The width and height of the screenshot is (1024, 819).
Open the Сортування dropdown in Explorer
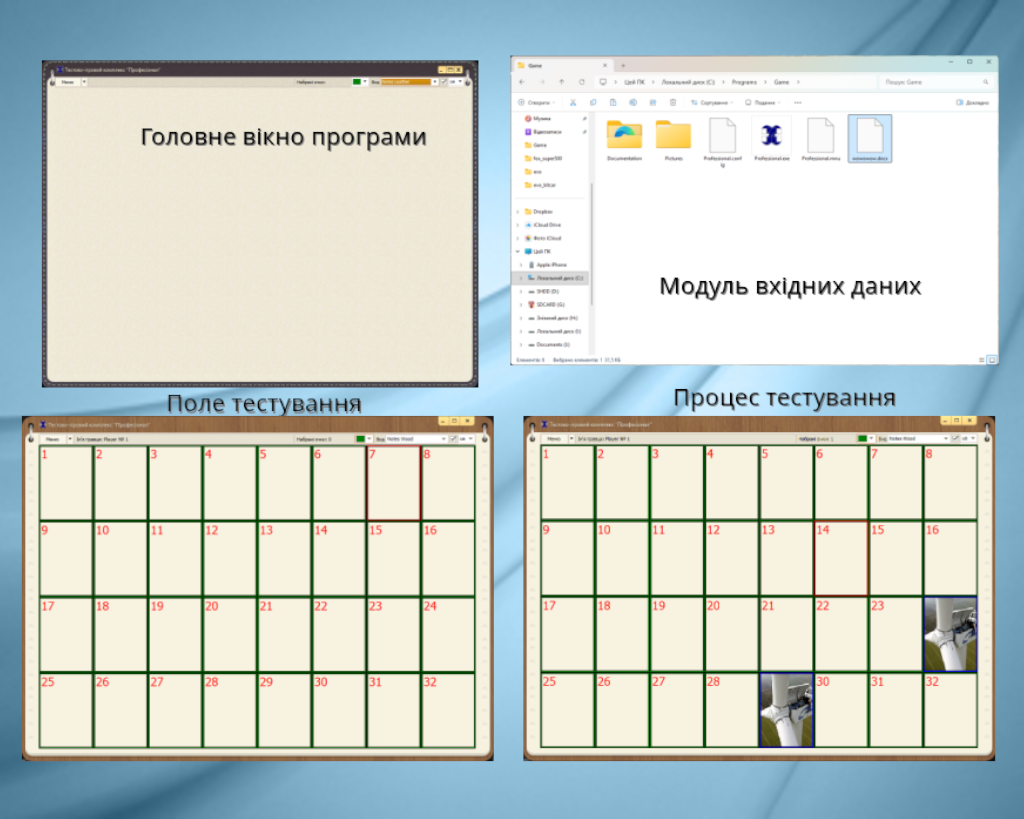[712, 103]
